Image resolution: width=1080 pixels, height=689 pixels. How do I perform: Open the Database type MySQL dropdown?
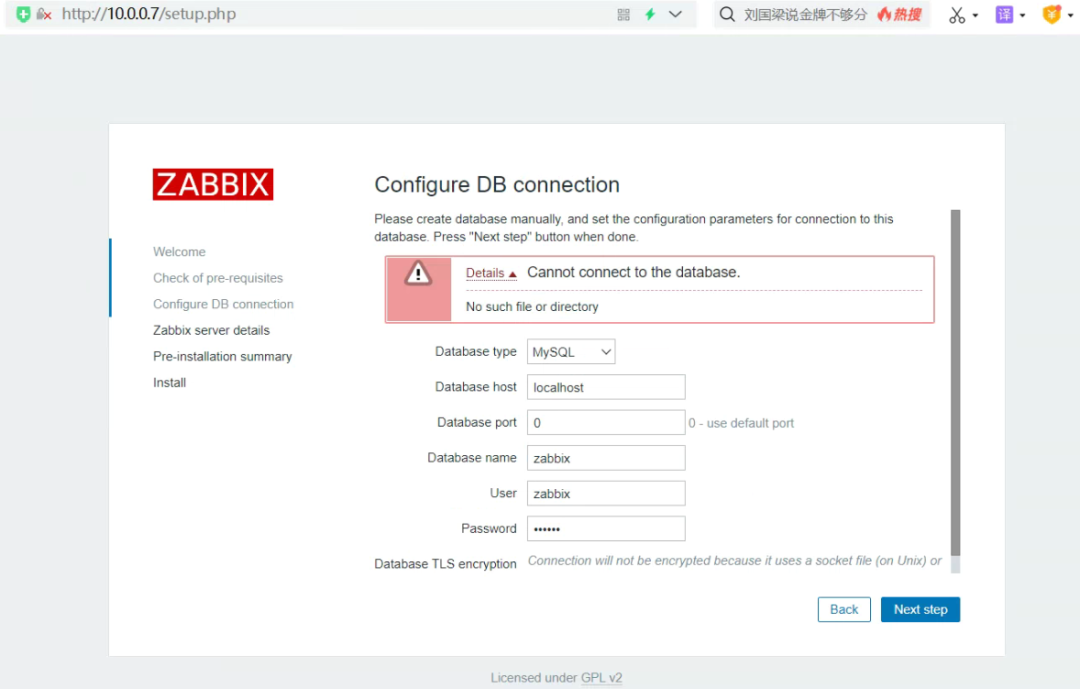coord(571,352)
